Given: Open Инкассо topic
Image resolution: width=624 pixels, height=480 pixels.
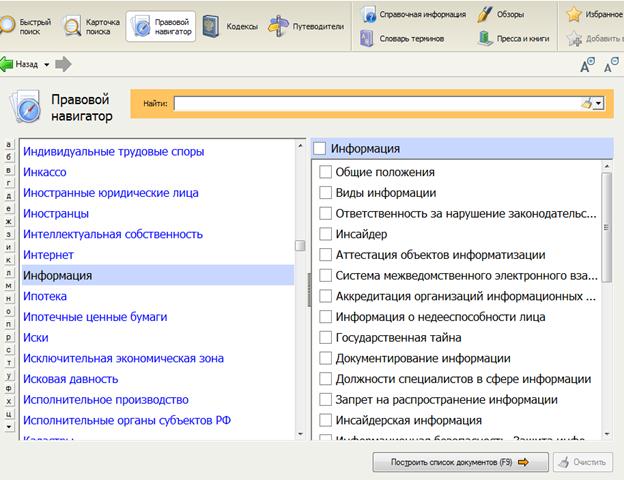Looking at the screenshot, I should click(x=45, y=172).
